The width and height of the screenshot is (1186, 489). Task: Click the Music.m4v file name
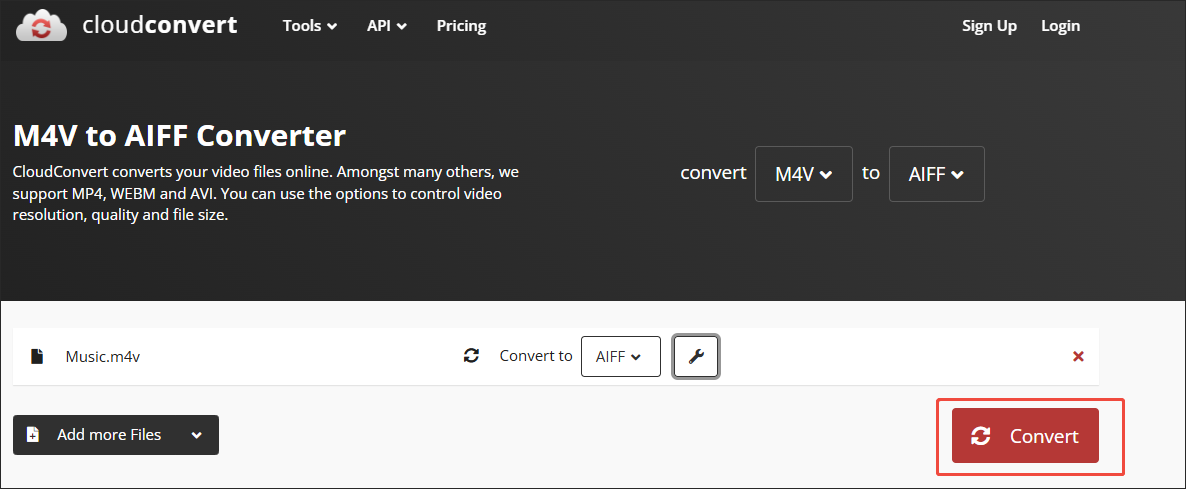coord(103,357)
